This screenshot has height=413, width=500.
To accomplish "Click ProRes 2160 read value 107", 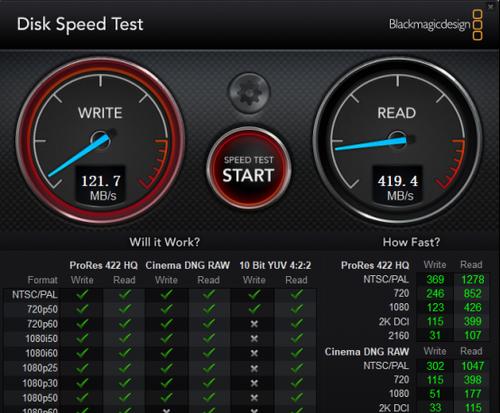I will (473, 335).
